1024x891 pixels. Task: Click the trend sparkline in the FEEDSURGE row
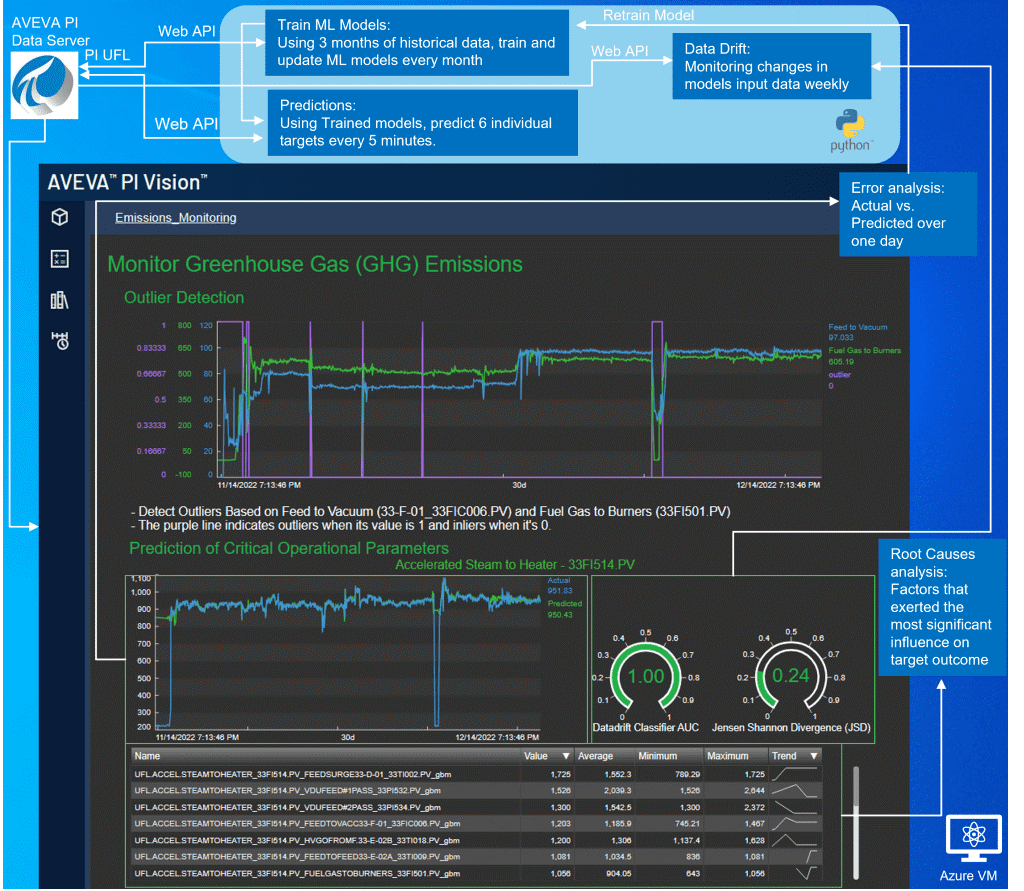794,774
